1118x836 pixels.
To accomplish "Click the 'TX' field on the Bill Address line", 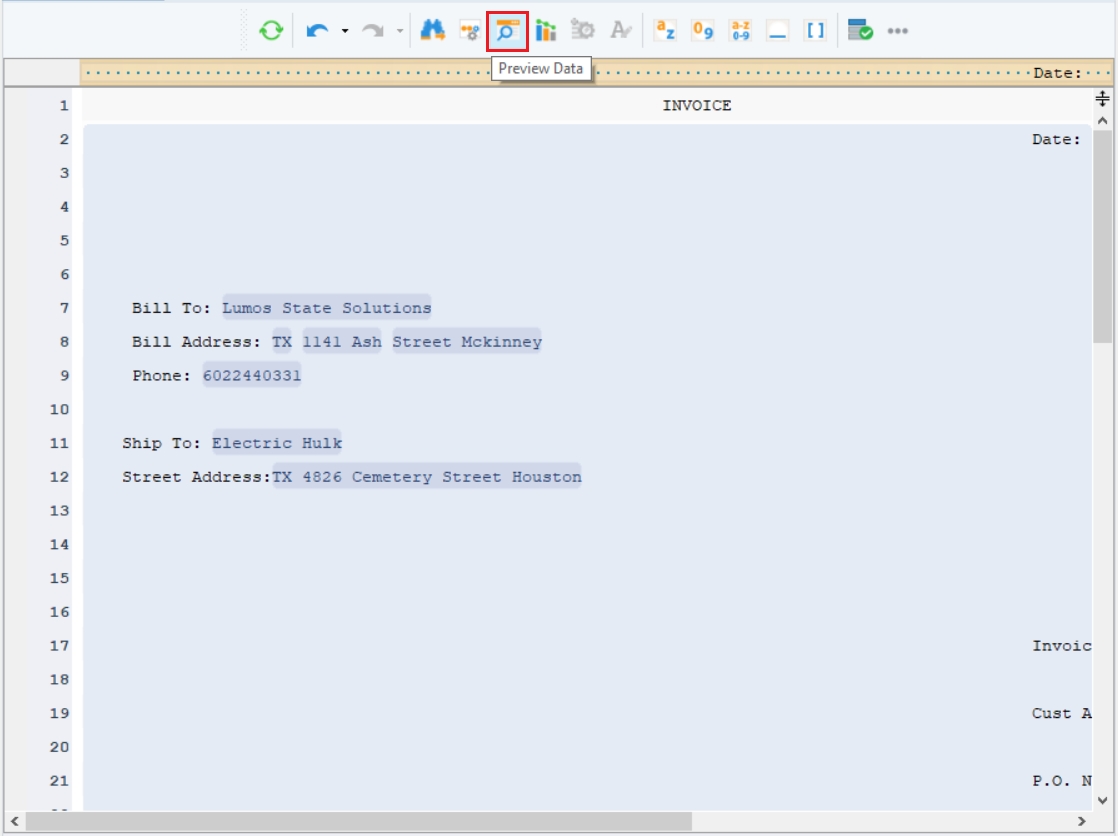I will (x=282, y=342).
